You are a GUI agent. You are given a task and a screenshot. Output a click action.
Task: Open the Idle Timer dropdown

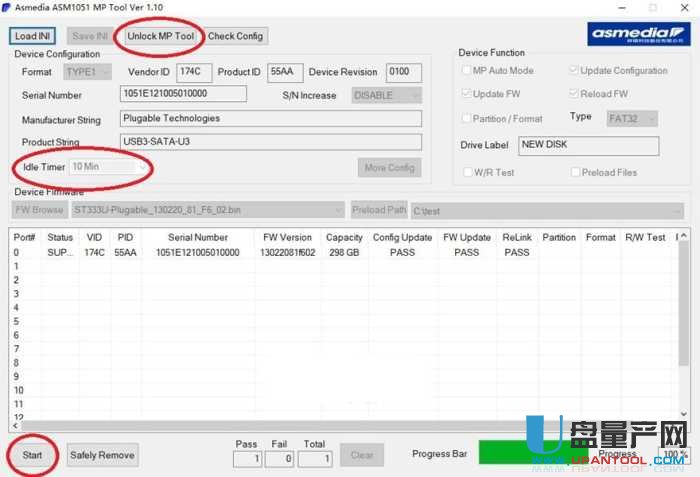tap(106, 167)
